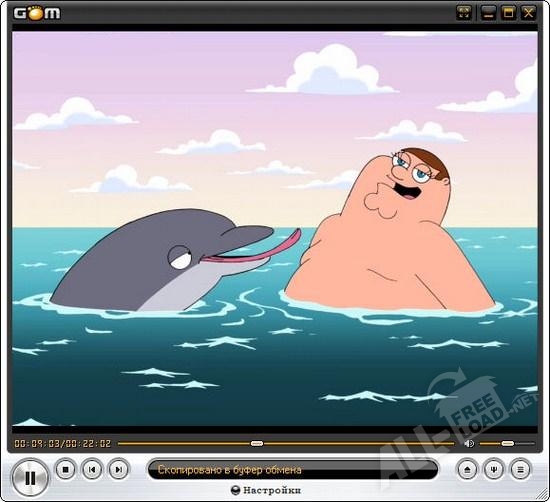Minimize the GOM Player window
This screenshot has width=550, height=502.
(488, 13)
